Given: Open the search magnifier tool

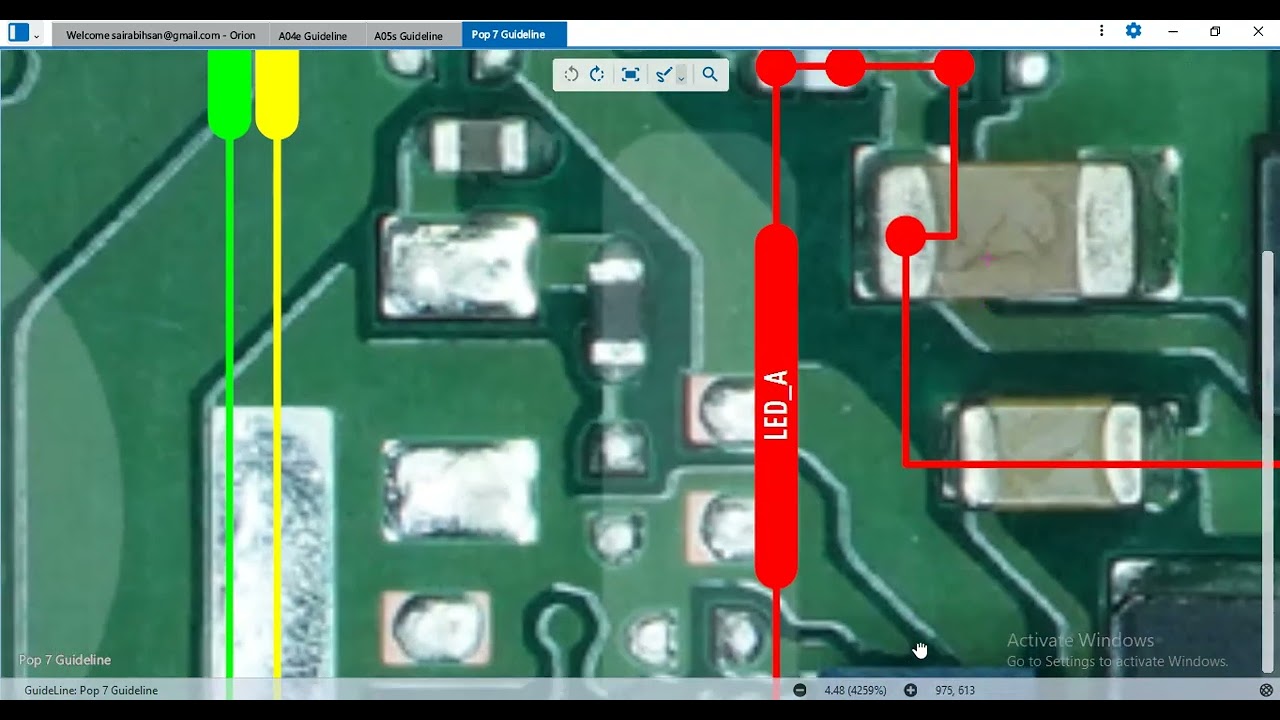Looking at the screenshot, I should tap(710, 74).
